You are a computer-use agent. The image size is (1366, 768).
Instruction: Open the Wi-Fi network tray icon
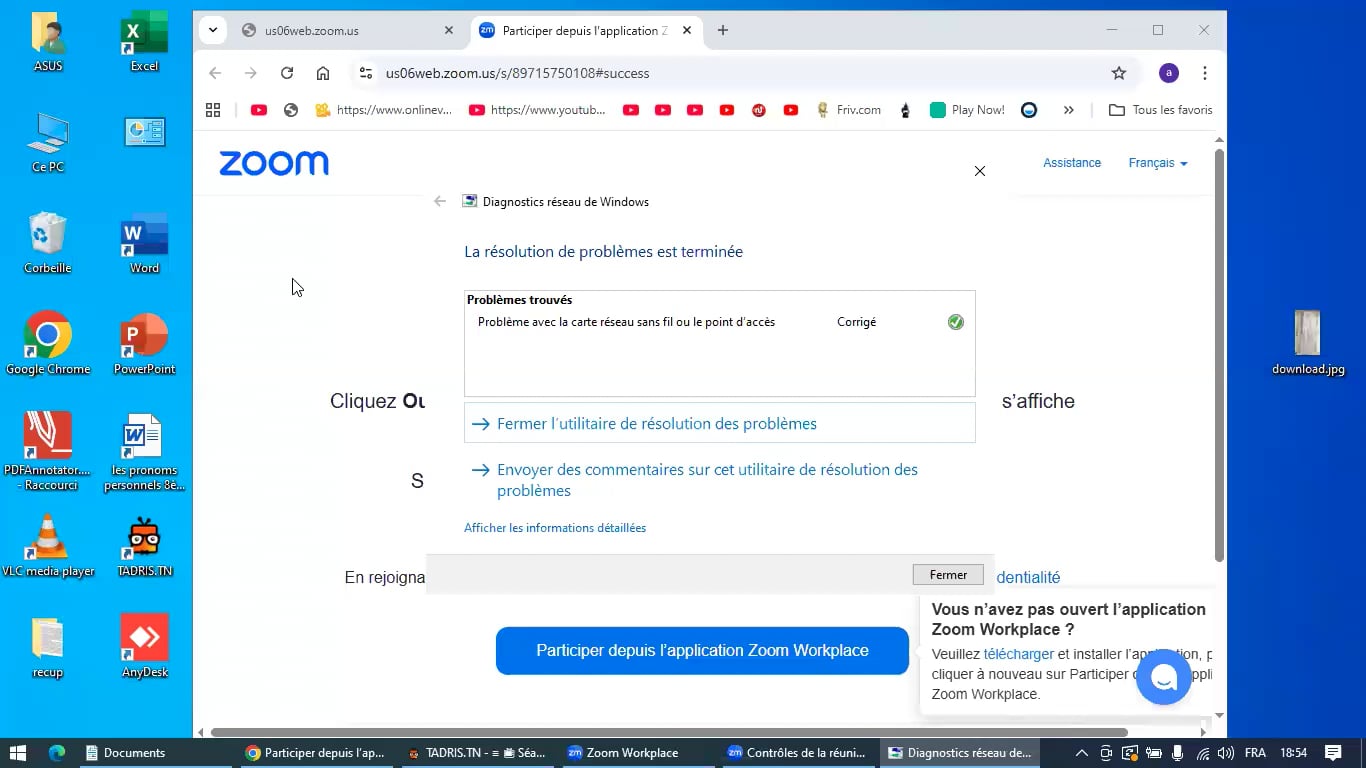[x=1202, y=753]
